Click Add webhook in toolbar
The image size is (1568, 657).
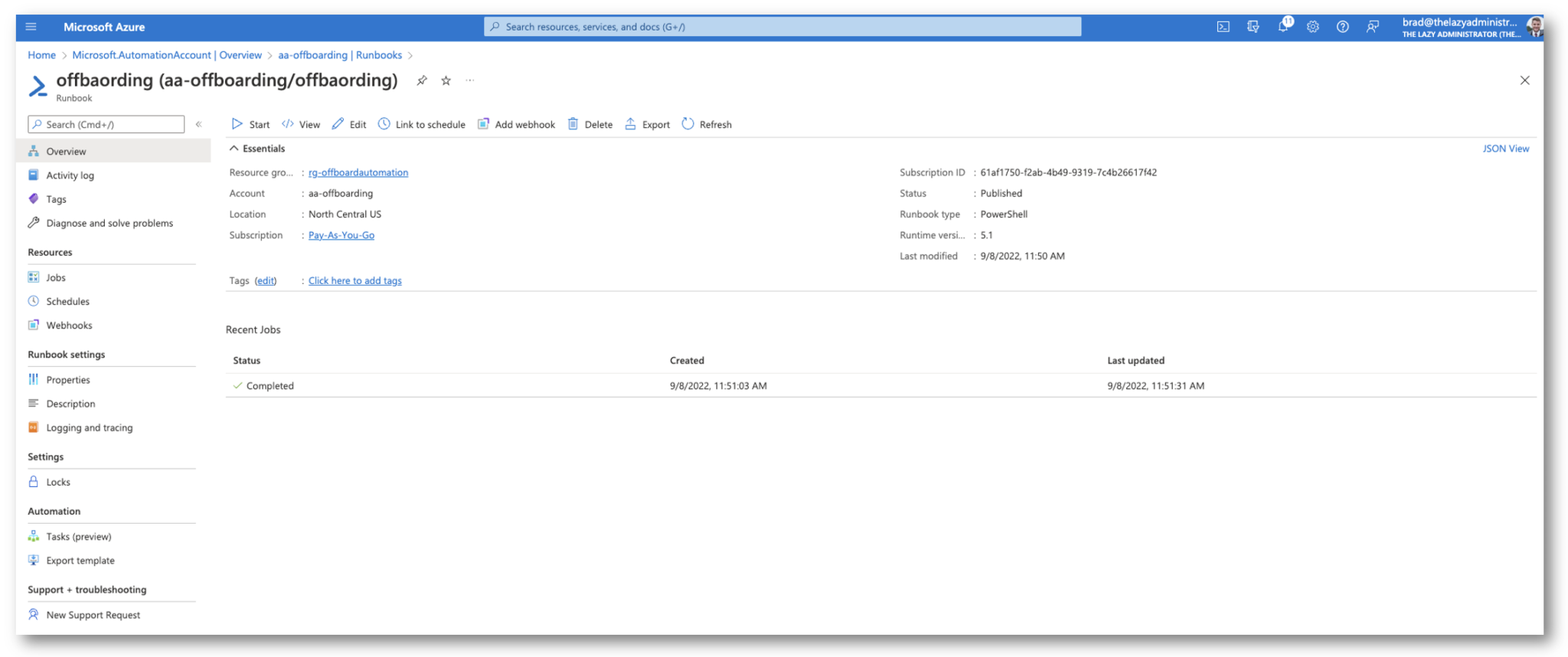pyautogui.click(x=516, y=124)
